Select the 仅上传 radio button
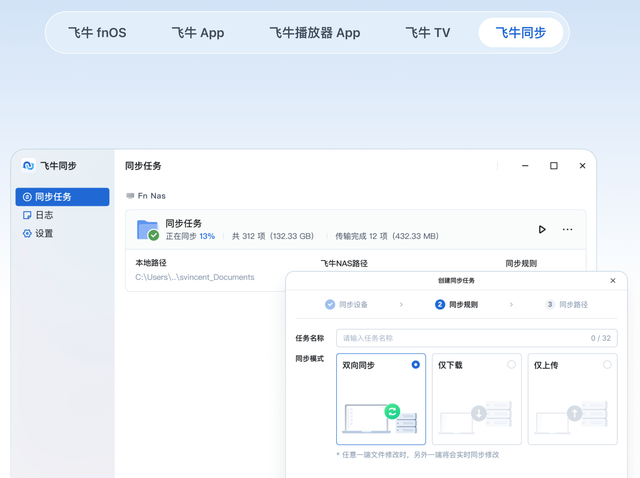Viewport: 640px width, 478px height. point(607,365)
